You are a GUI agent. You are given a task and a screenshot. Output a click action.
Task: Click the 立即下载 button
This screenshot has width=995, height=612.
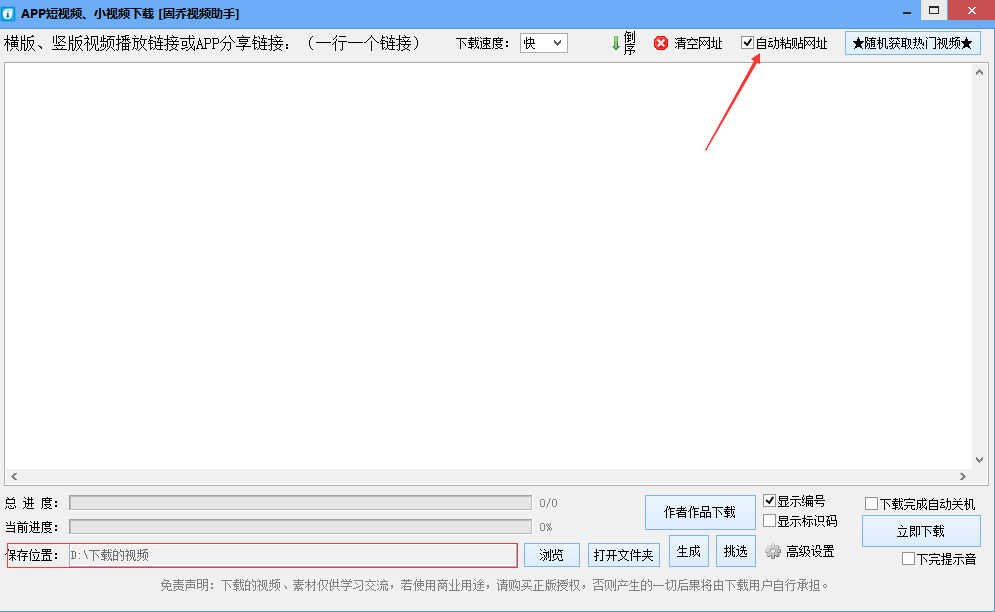(921, 531)
